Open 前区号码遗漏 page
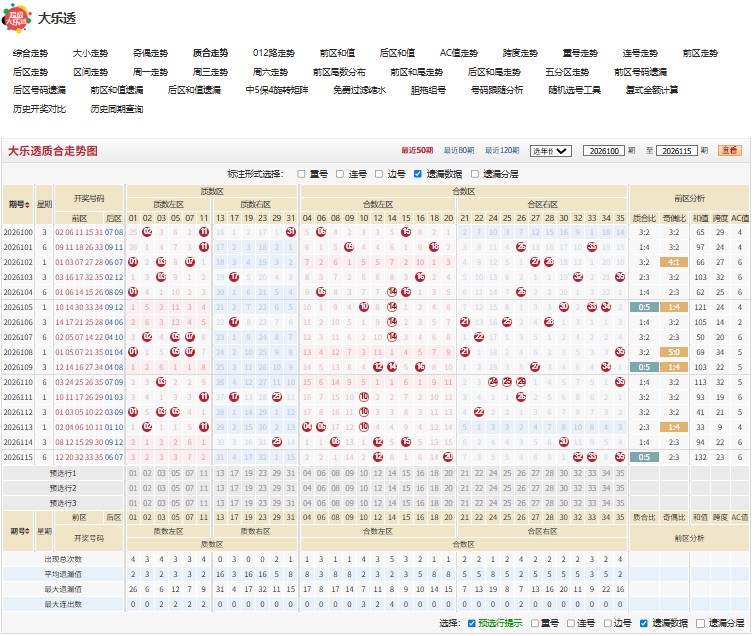 [x=641, y=72]
